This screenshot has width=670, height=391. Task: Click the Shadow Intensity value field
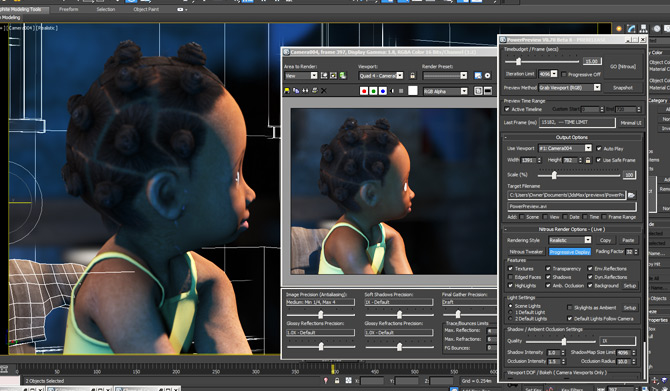pyautogui.click(x=552, y=353)
